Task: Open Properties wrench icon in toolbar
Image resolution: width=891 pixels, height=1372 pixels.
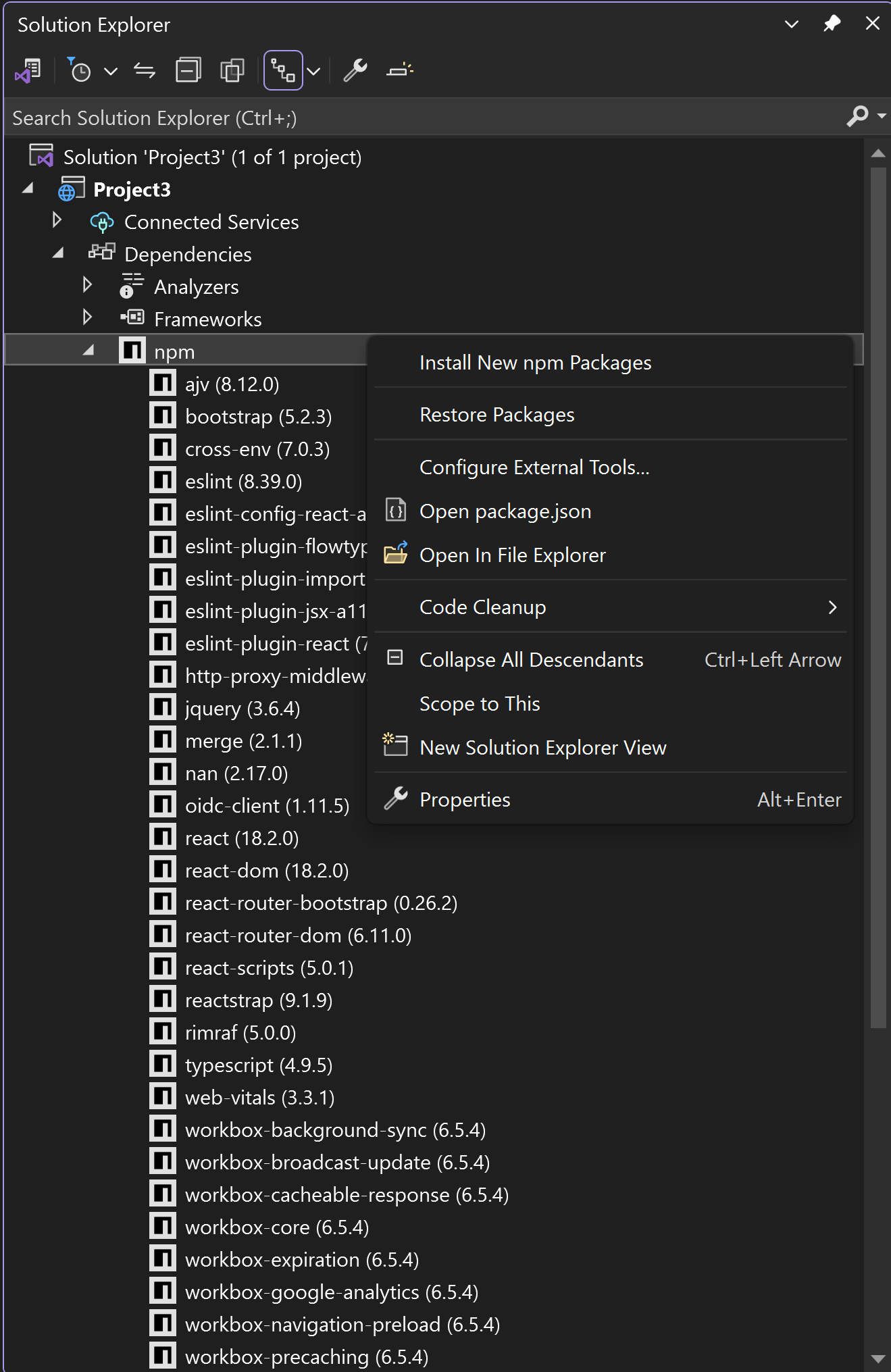Action: point(355,70)
